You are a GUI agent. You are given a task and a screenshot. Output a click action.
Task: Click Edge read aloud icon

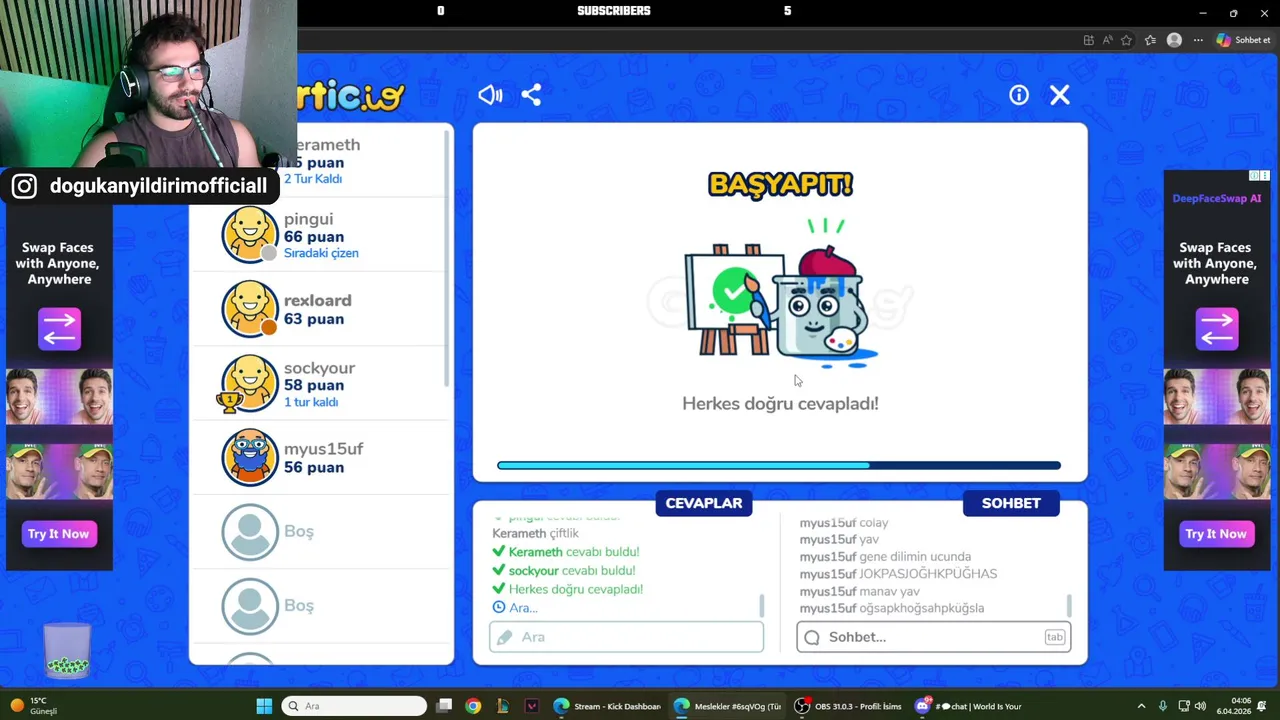(1107, 40)
